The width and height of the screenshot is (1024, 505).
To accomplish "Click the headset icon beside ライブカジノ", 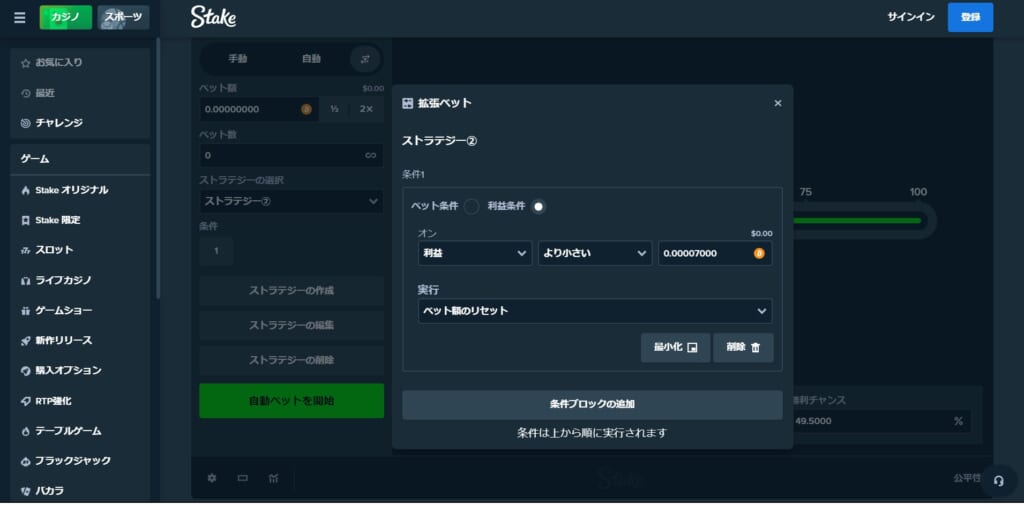I will click(25, 281).
